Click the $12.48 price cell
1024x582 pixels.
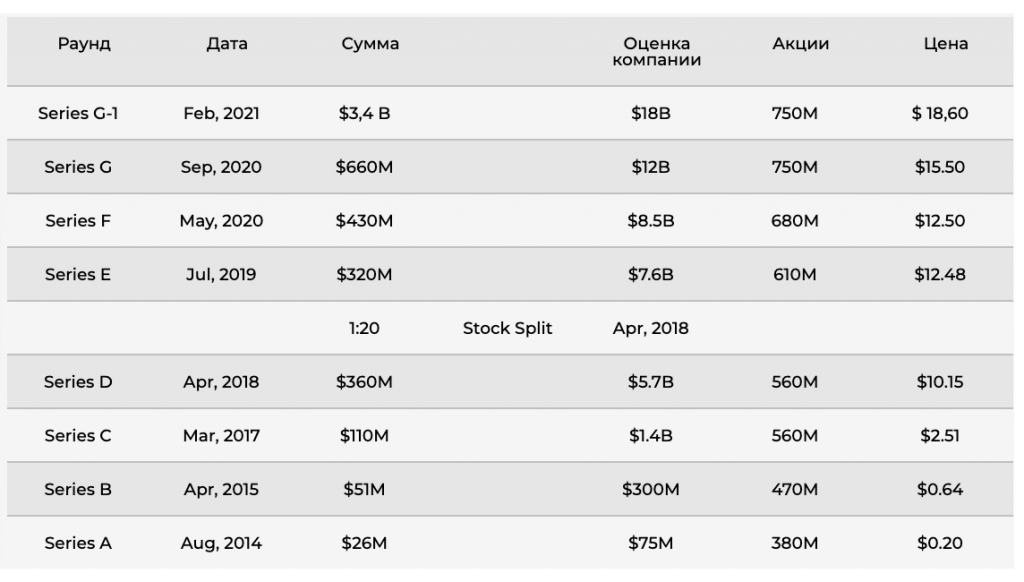point(940,274)
